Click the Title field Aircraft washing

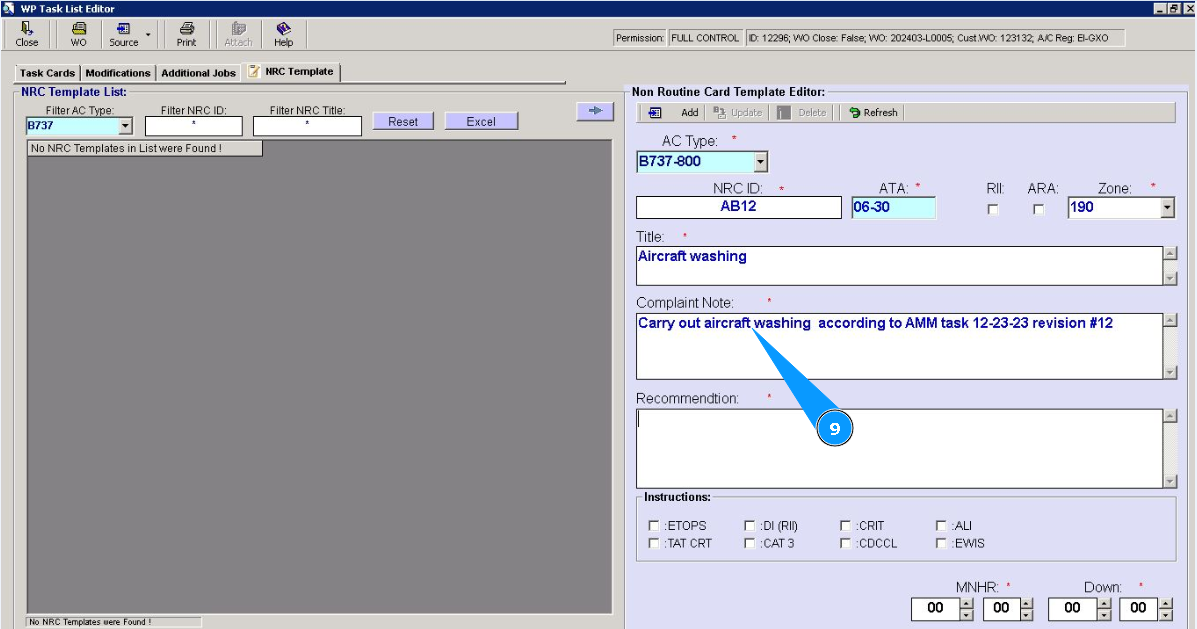tap(899, 266)
